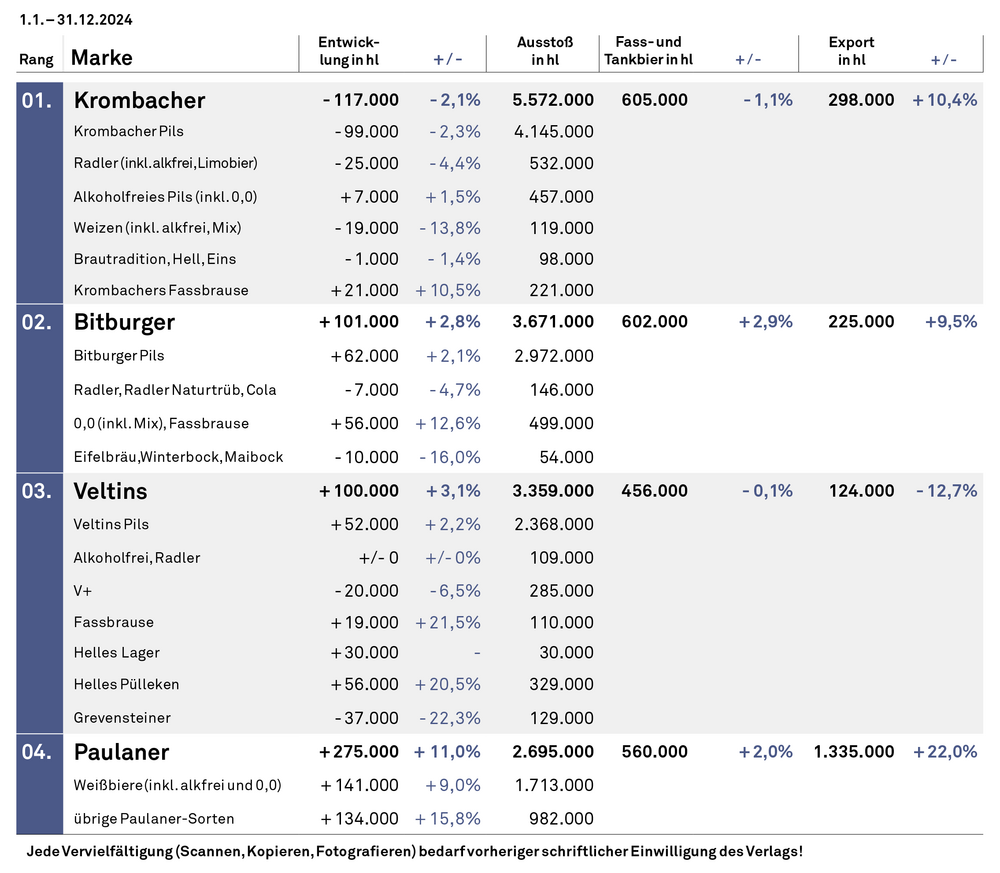Image resolution: width=1000 pixels, height=873 pixels.
Task: Click Veltins keg beer value 456.000
Action: pyautogui.click(x=654, y=491)
